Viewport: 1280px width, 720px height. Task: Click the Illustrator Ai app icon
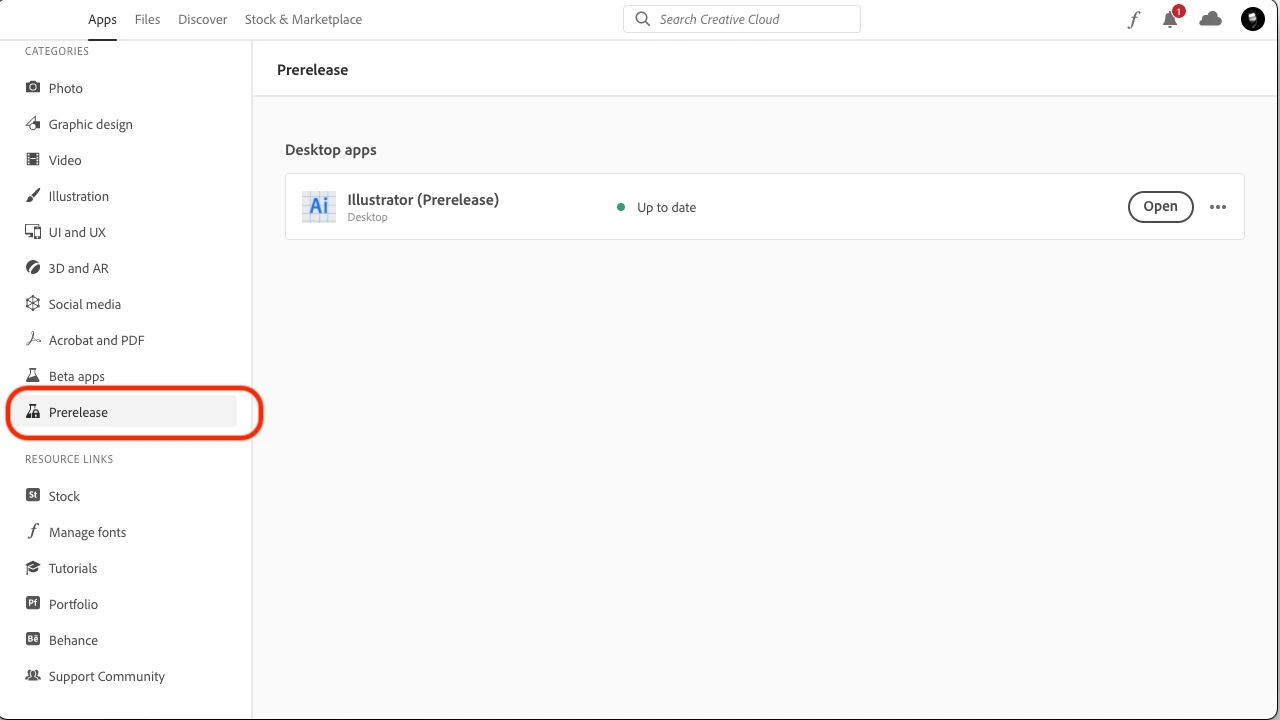click(x=319, y=207)
